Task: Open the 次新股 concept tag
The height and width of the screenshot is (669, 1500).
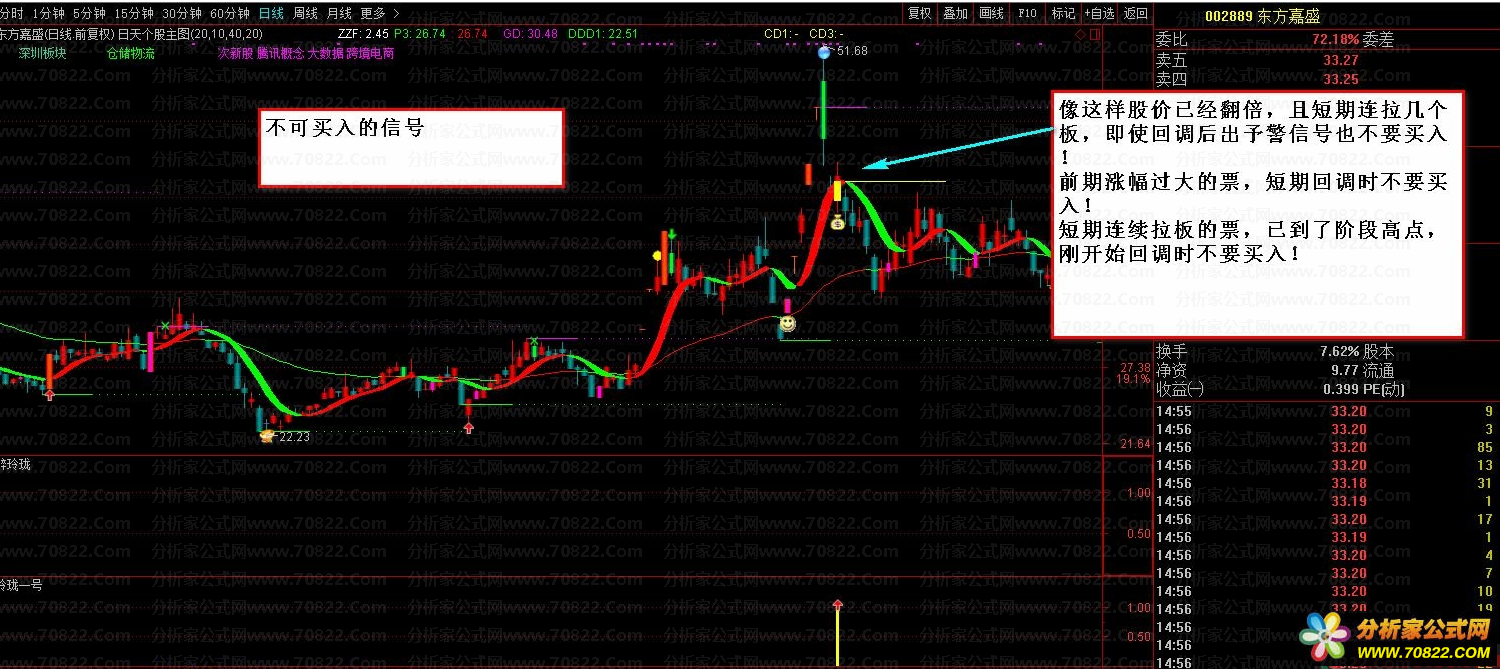Action: click(x=234, y=53)
